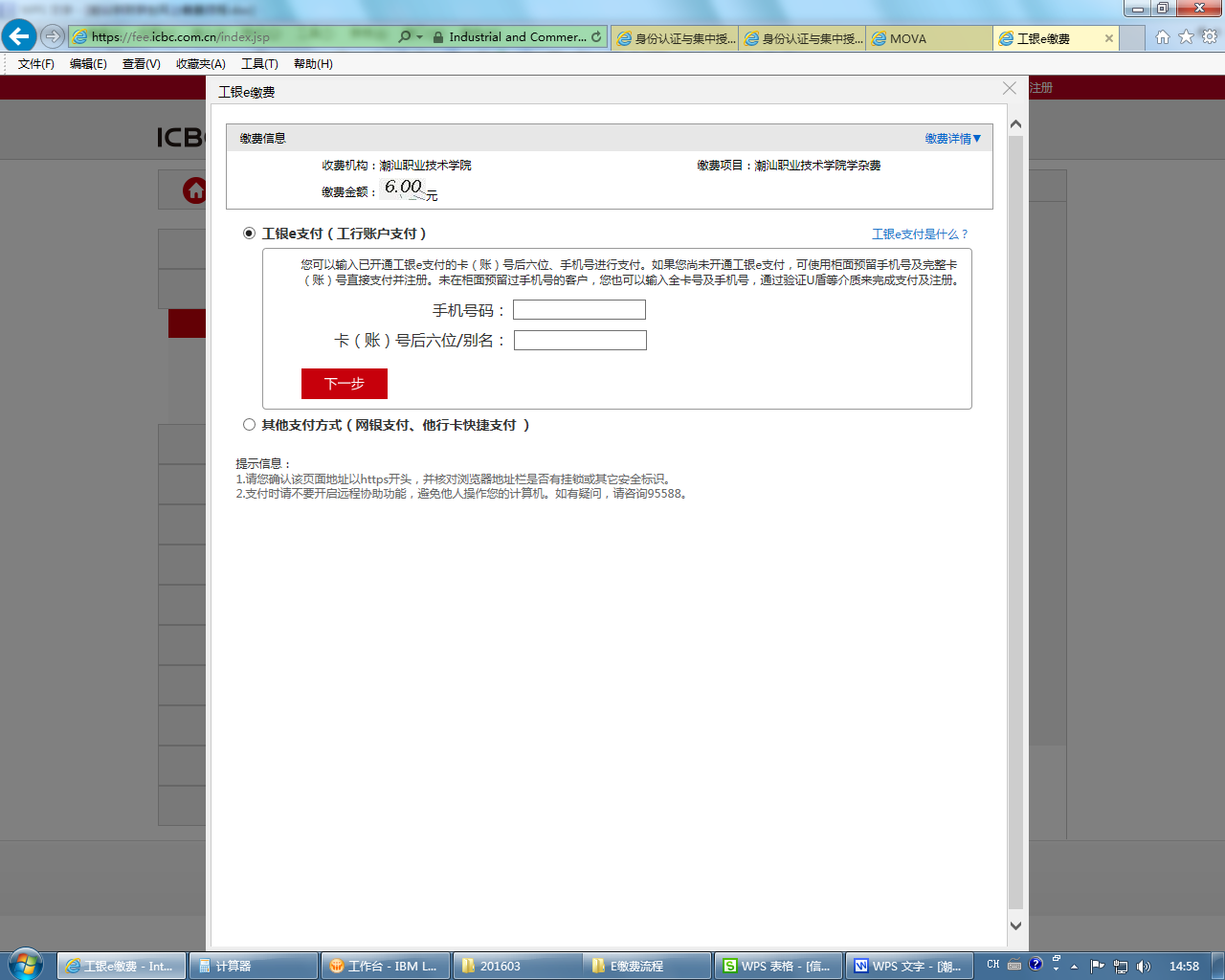Open the 201603 folder taskbar item
This screenshot has width=1225, height=980.
coord(516,966)
